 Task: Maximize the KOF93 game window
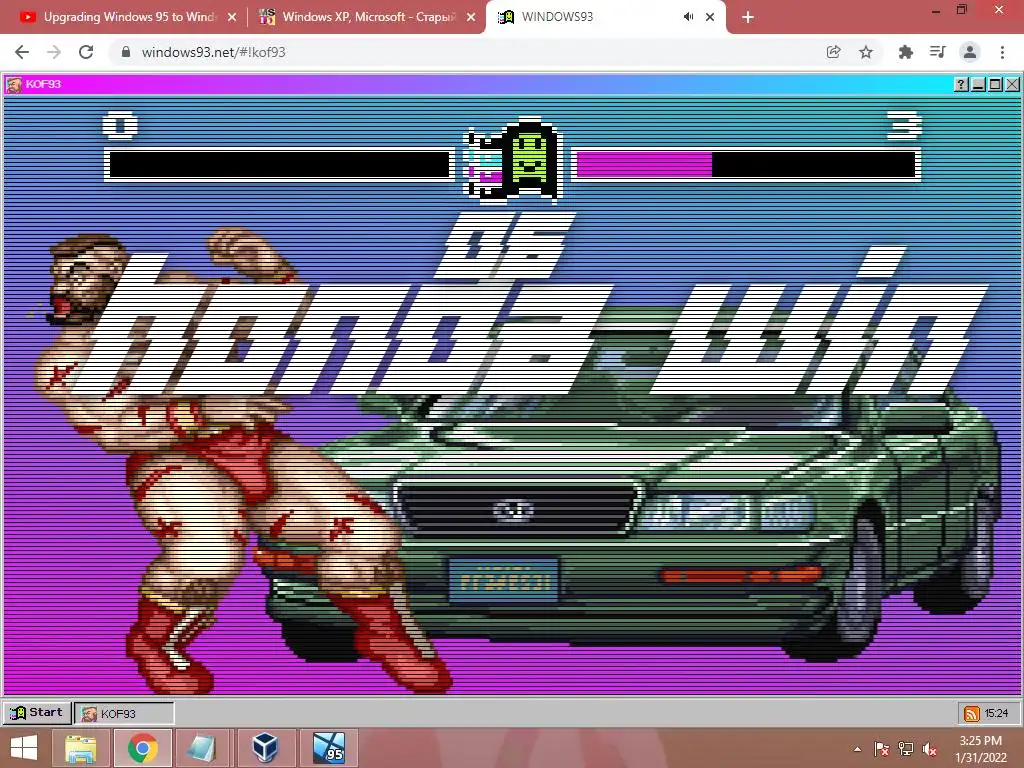tap(995, 84)
